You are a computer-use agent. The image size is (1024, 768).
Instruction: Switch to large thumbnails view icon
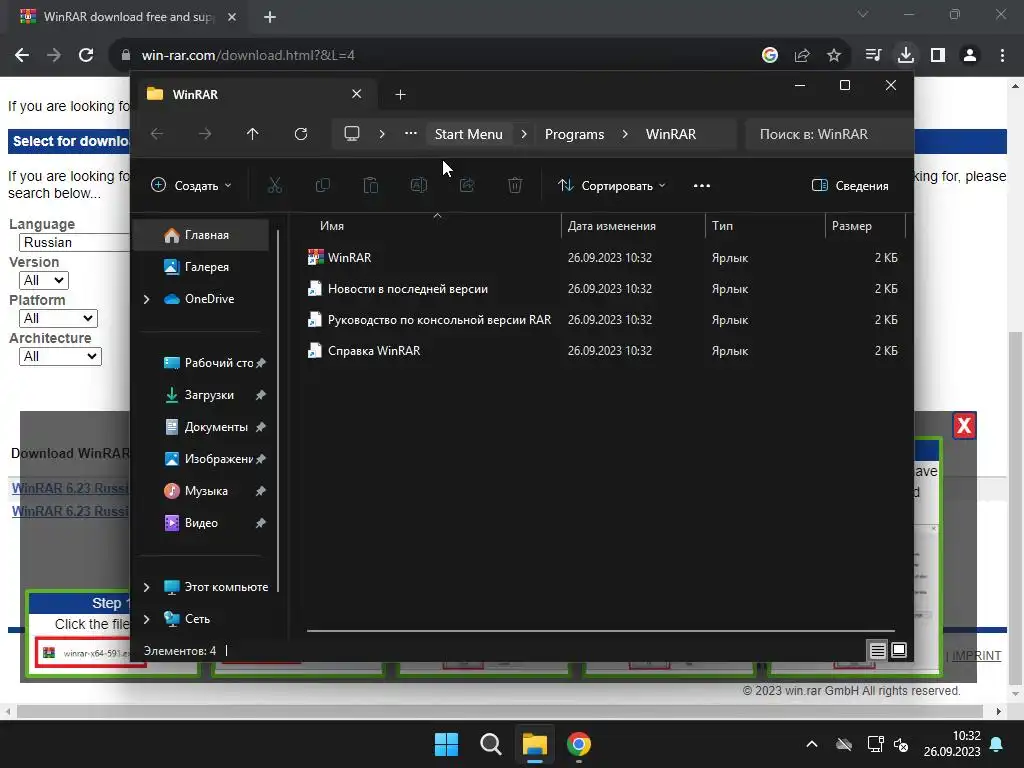click(899, 650)
